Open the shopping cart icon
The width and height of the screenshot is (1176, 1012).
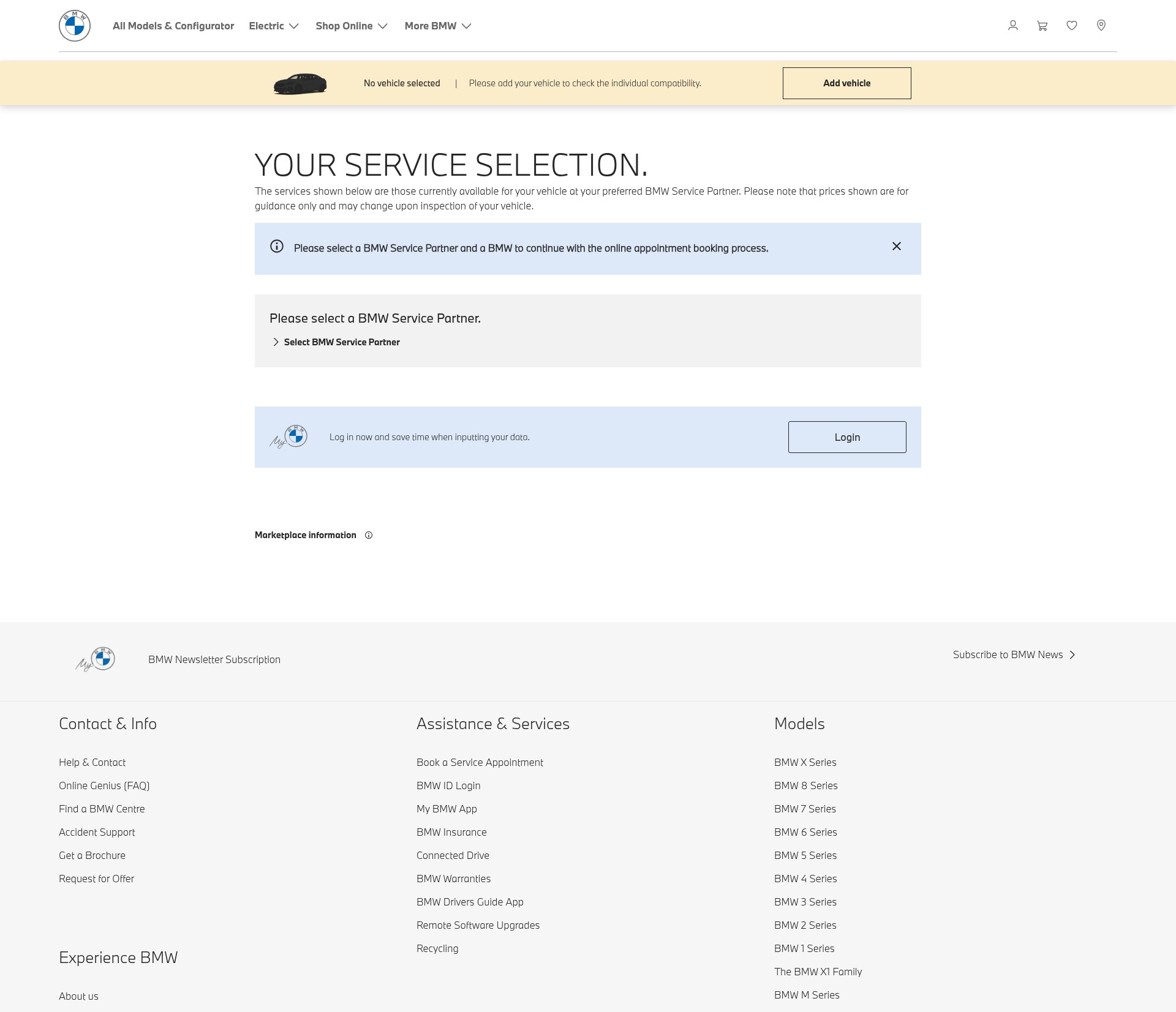tap(1042, 26)
